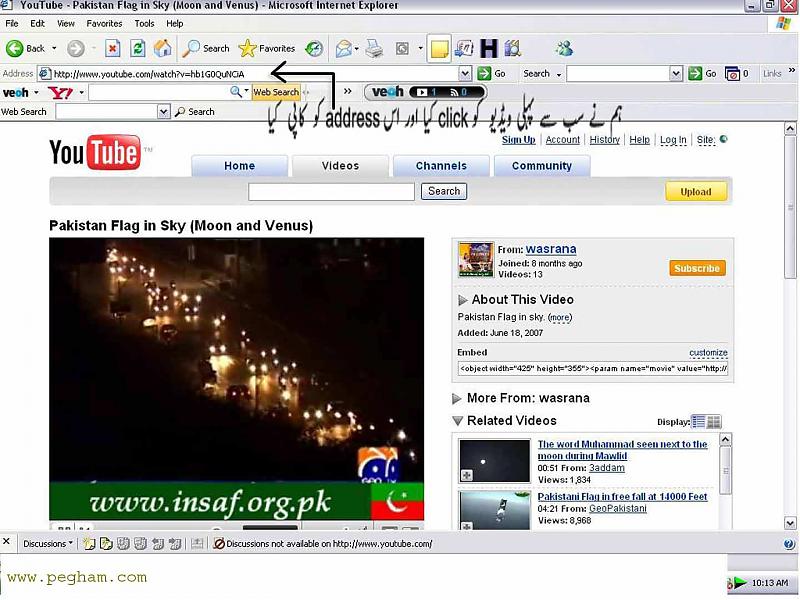Expand the toolbar overflow chevron near veoh

pyautogui.click(x=347, y=91)
